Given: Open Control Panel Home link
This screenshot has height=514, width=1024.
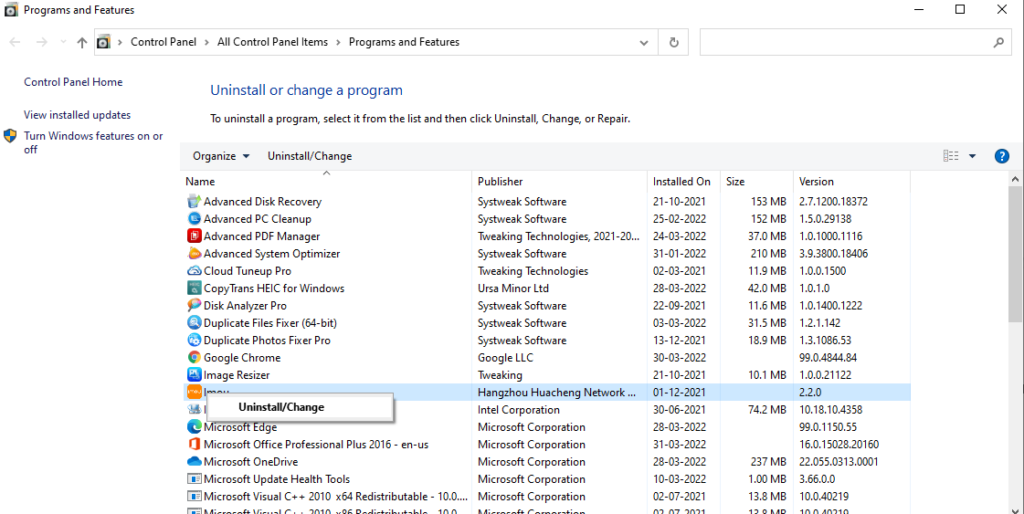Looking at the screenshot, I should (x=73, y=82).
